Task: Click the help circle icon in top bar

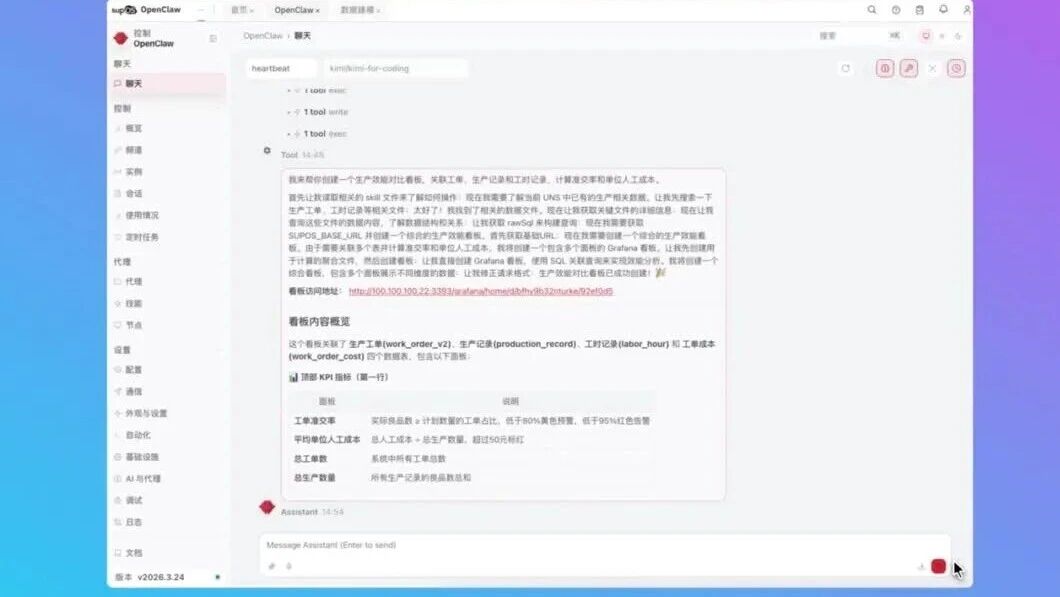Action: click(x=896, y=10)
